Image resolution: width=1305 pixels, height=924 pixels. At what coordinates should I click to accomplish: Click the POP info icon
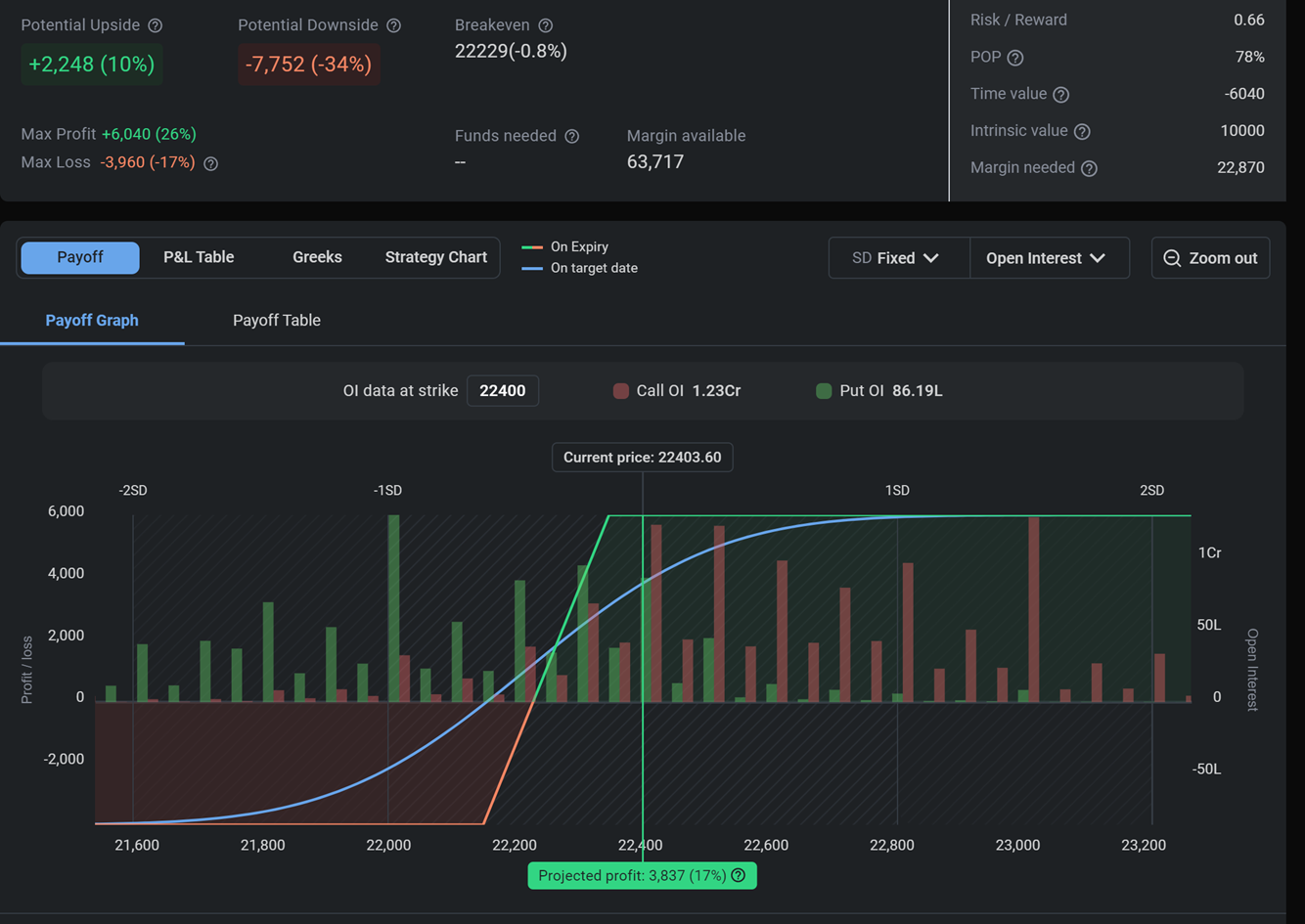tap(1015, 58)
